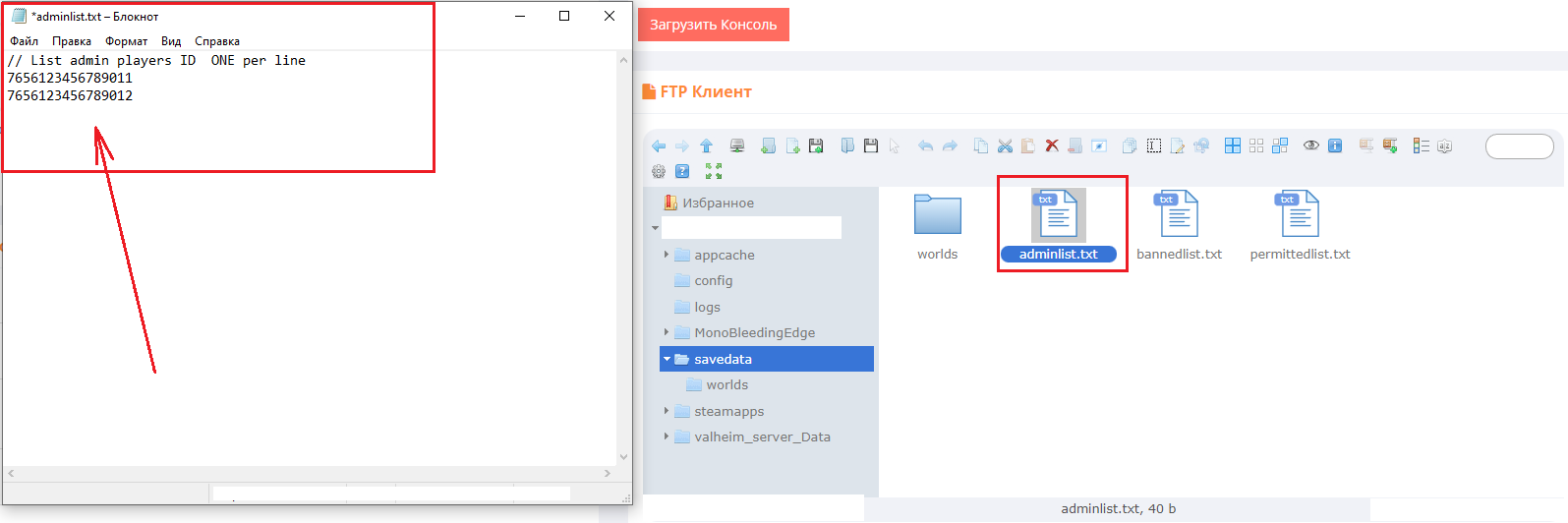Viewport: 1568px width, 523px height.
Task: Open FTP client preferences with the gear icon
Action: (x=659, y=171)
